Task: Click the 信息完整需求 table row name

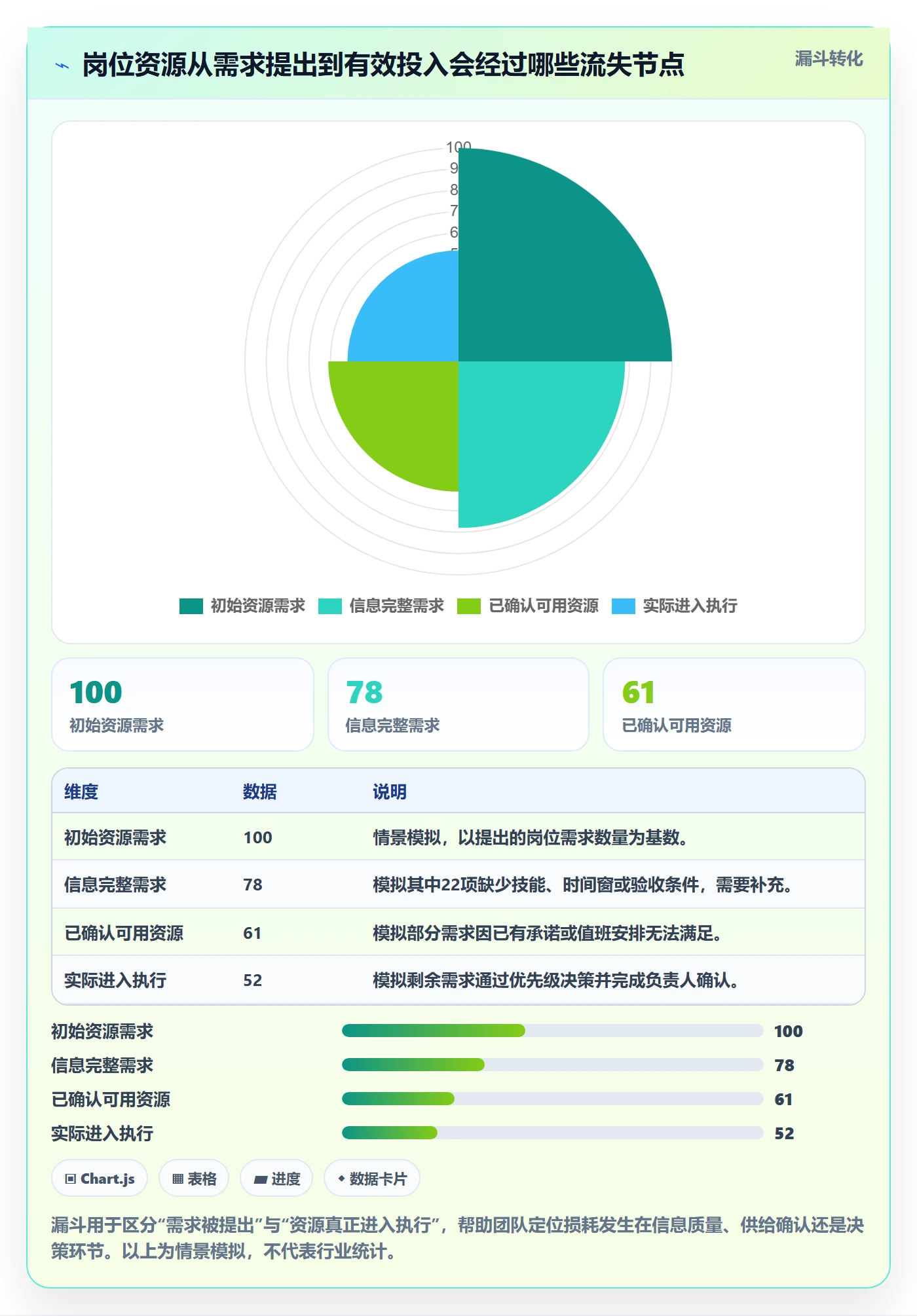Action: 115,885
